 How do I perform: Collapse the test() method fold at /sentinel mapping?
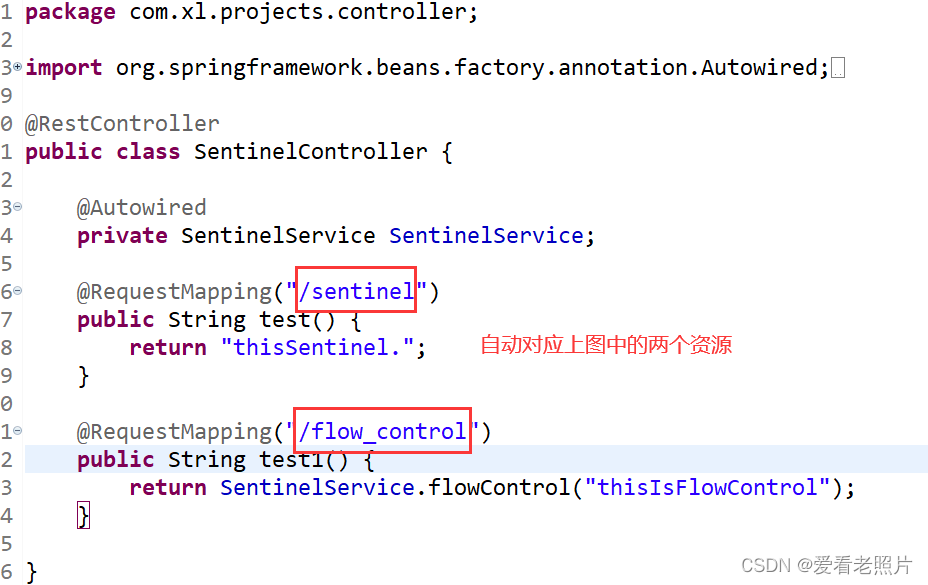tap(18, 291)
